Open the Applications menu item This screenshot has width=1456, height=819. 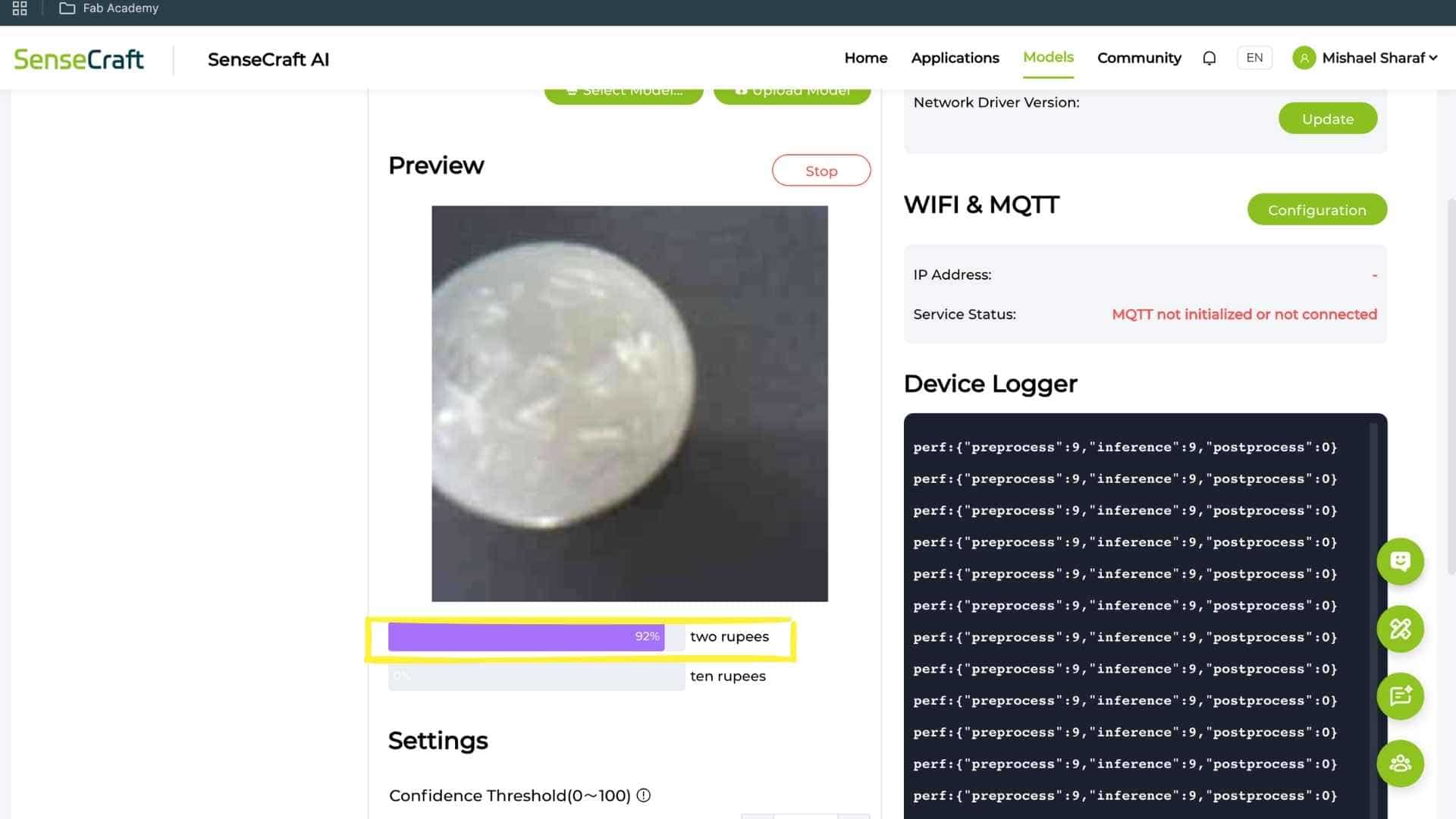[x=955, y=58]
